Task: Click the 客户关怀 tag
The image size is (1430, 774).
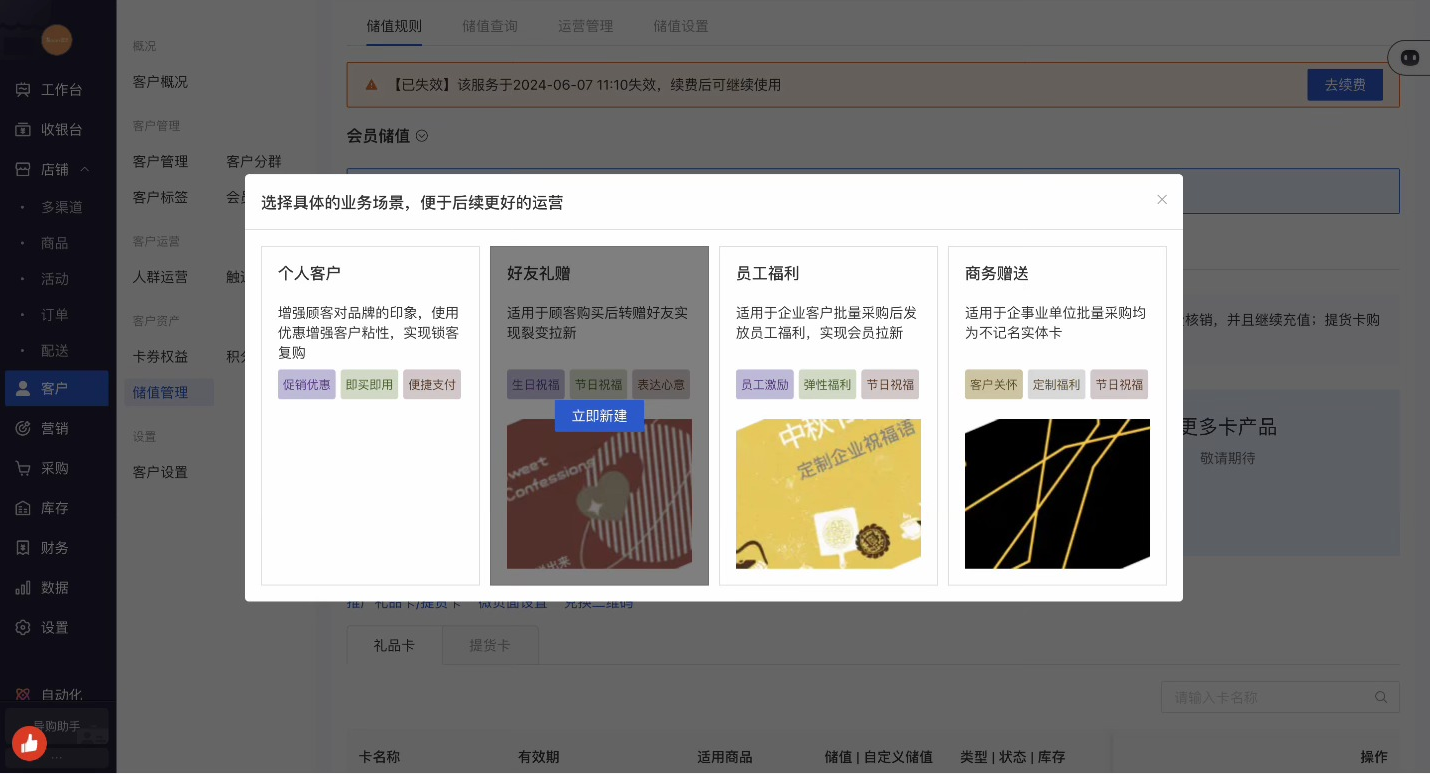Action: pyautogui.click(x=994, y=384)
